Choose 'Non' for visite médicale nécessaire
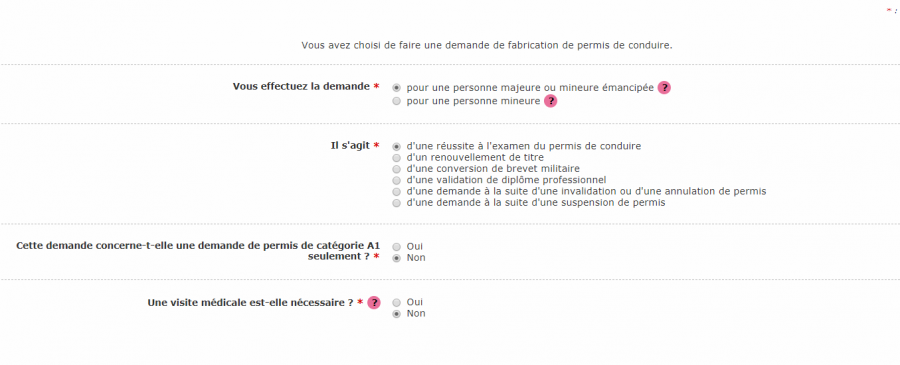The width and height of the screenshot is (900, 365). pyautogui.click(x=396, y=314)
